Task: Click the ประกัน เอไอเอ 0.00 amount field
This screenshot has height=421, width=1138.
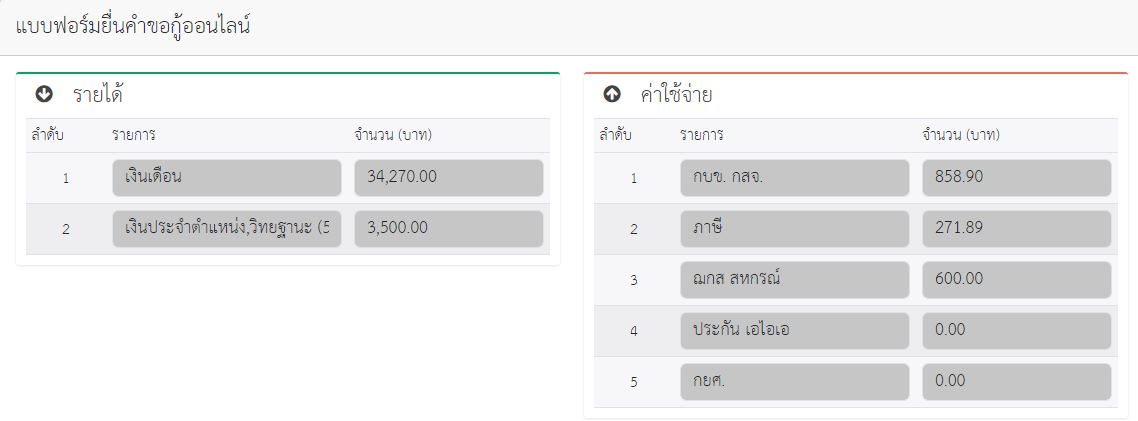Action: click(1017, 331)
